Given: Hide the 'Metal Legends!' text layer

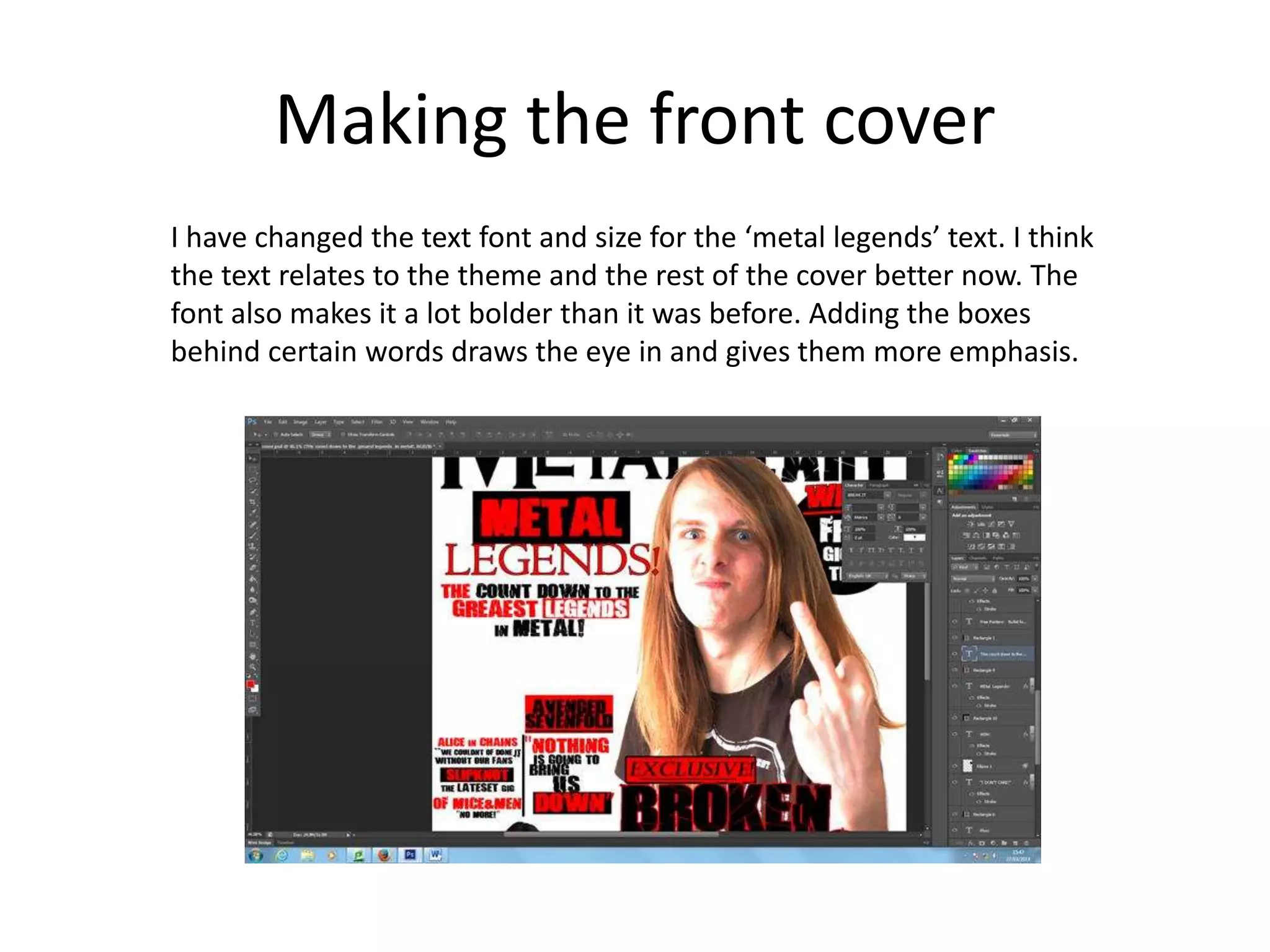Looking at the screenshot, I should 954,685.
